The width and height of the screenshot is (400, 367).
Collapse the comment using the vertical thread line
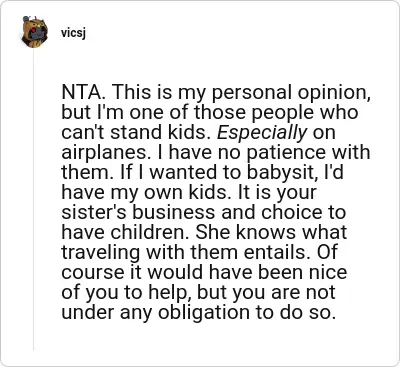point(33,200)
